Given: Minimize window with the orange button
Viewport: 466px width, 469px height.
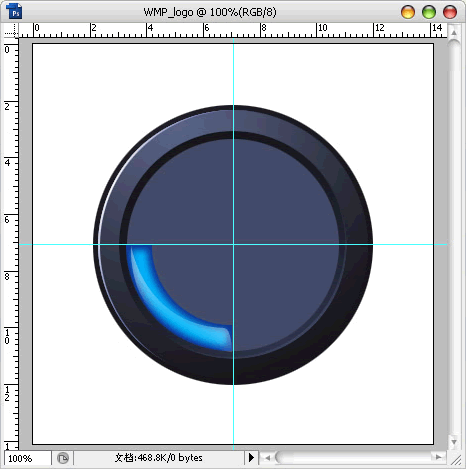Looking at the screenshot, I should click(408, 12).
